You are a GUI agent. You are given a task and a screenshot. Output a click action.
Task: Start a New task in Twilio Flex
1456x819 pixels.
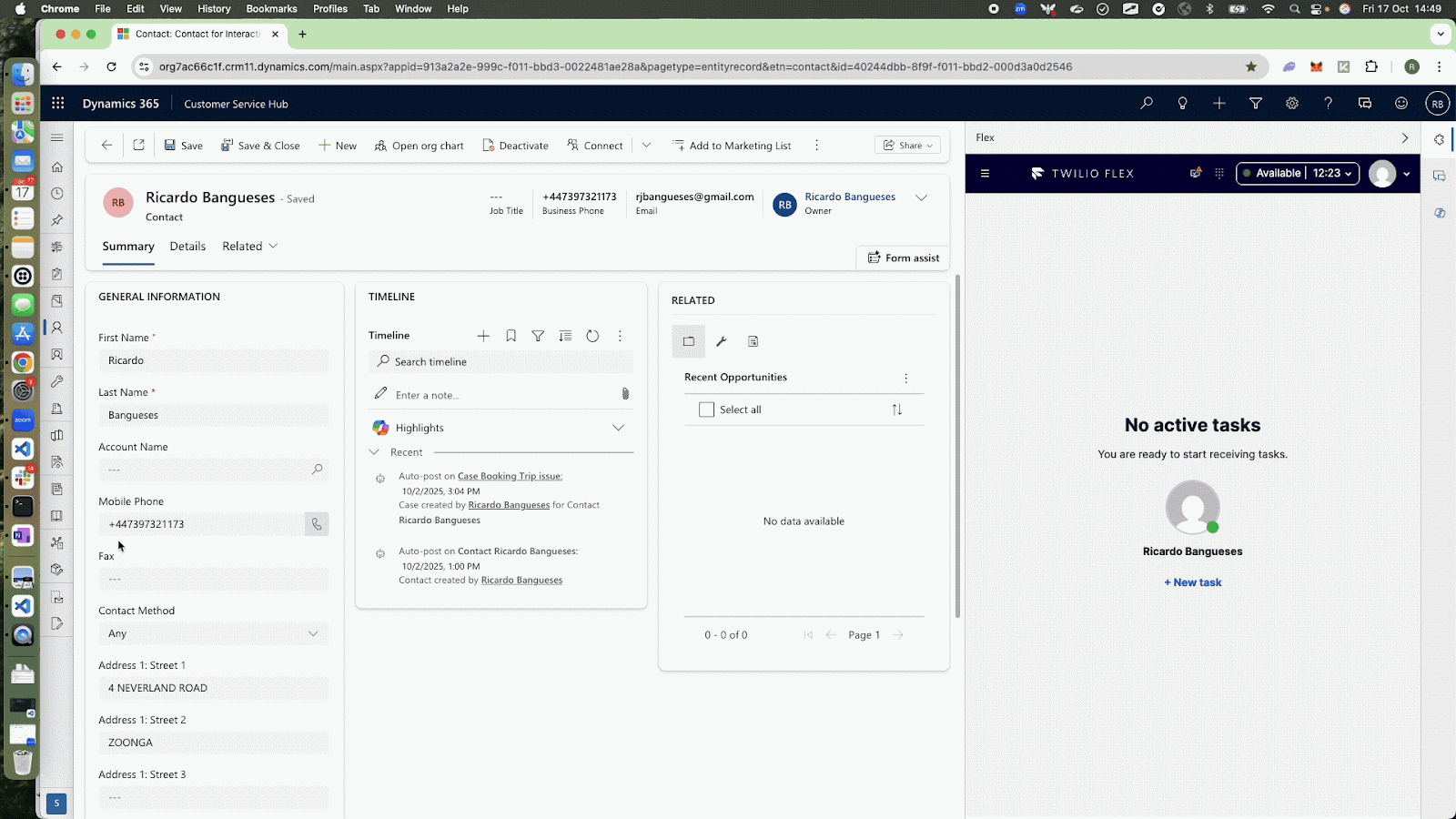(1192, 581)
